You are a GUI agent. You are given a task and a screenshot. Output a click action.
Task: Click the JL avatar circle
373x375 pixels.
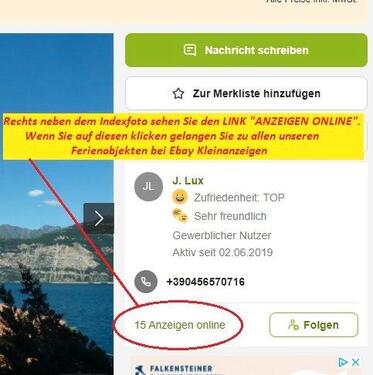(x=148, y=187)
